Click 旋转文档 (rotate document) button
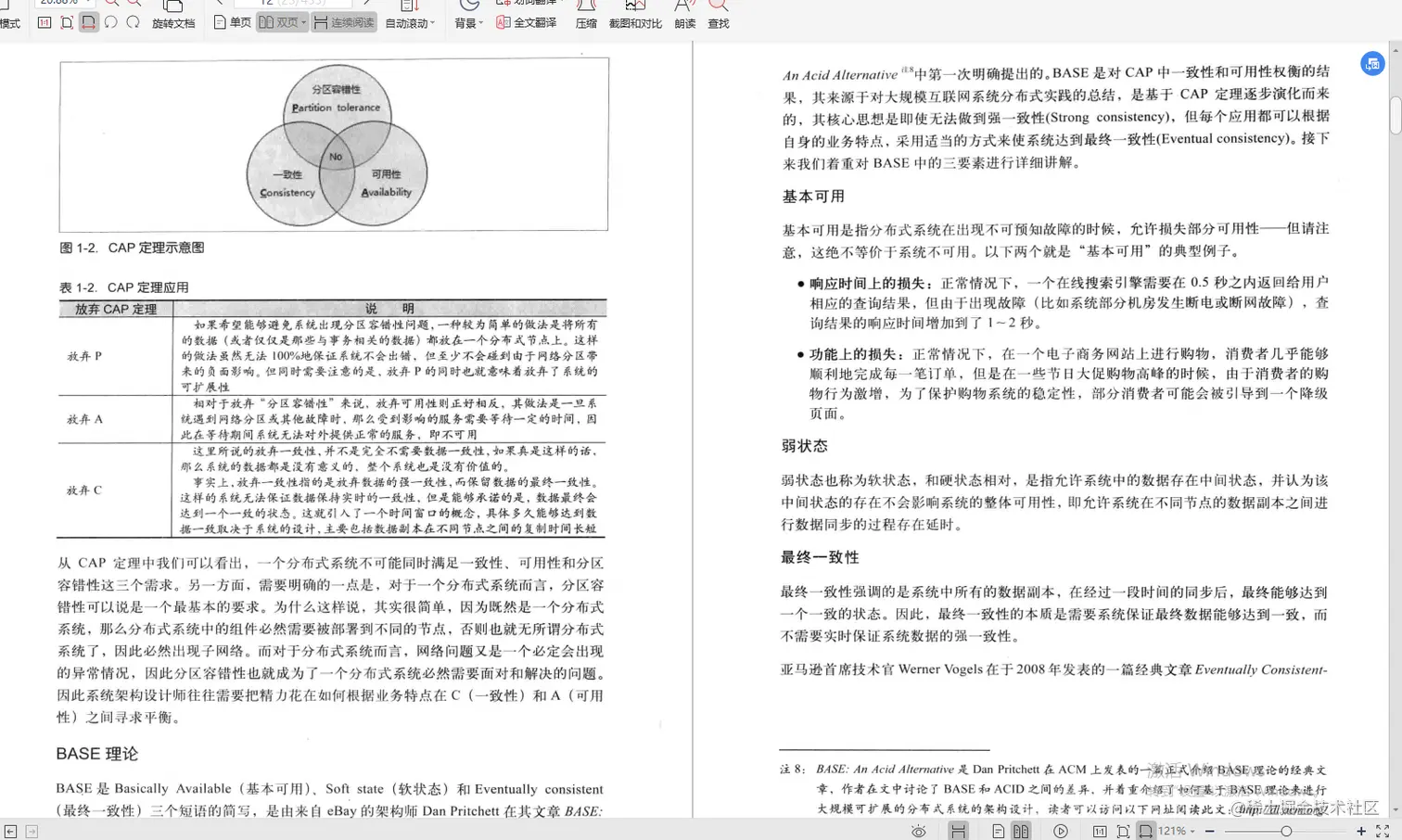1402x840 pixels. click(173, 17)
